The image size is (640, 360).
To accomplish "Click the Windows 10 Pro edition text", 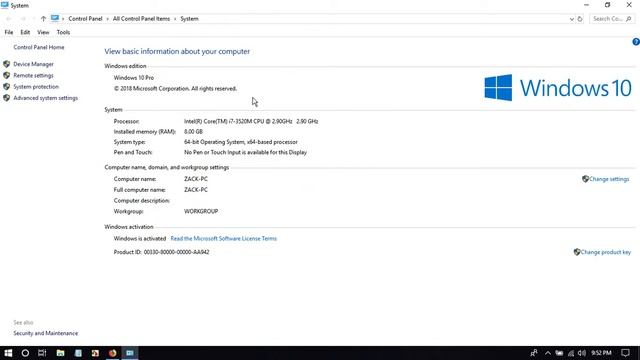I will coord(134,78).
